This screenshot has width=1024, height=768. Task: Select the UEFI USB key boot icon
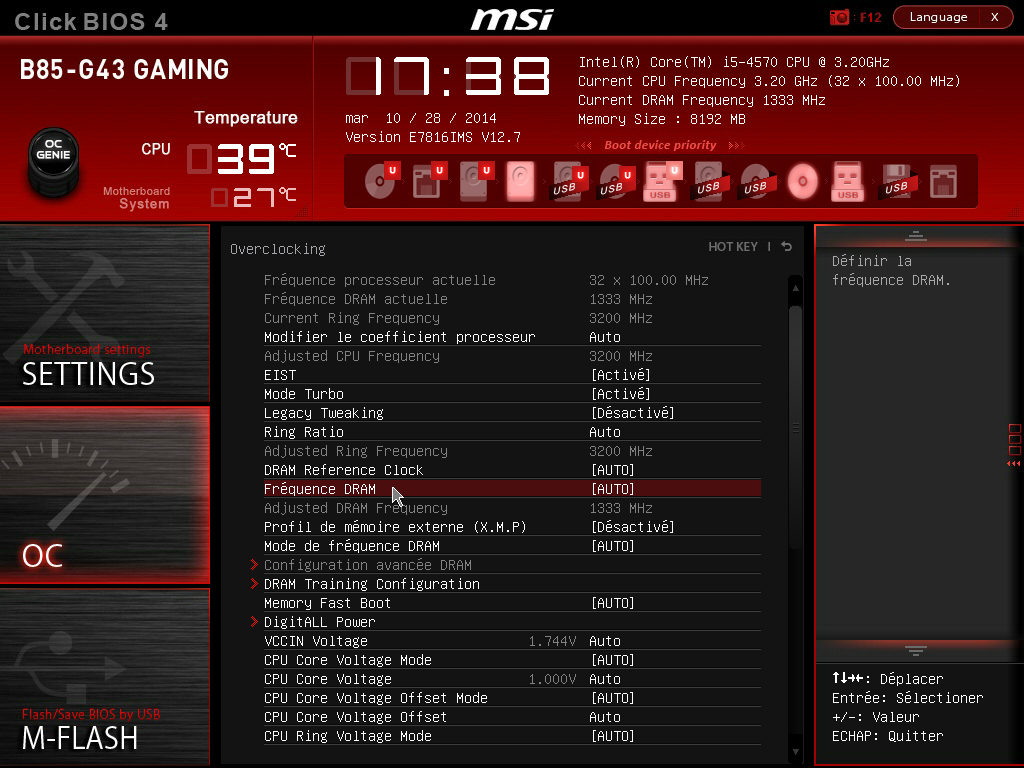(662, 181)
